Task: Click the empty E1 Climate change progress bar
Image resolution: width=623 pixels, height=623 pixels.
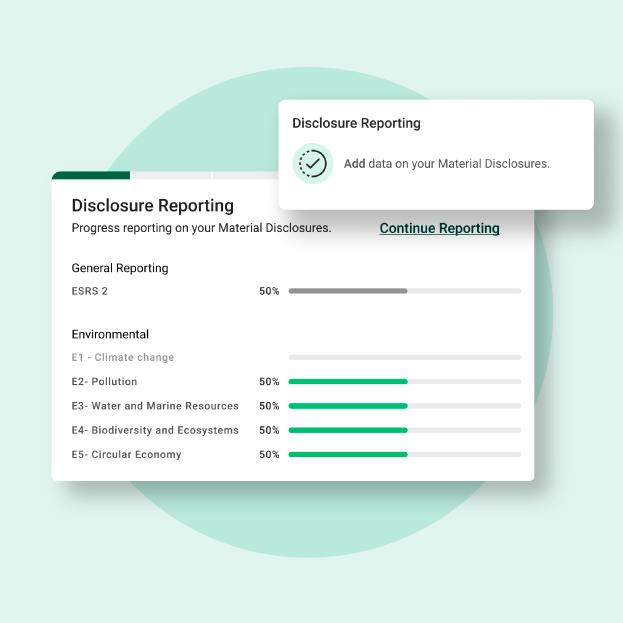Action: click(x=404, y=357)
